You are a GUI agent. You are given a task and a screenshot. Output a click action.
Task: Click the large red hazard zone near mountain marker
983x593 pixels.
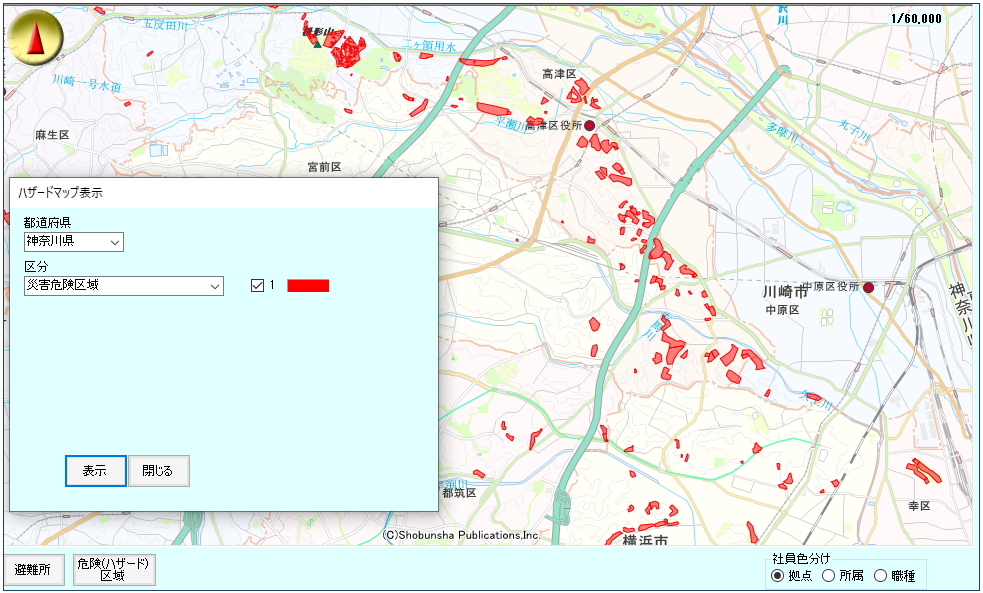pos(349,52)
